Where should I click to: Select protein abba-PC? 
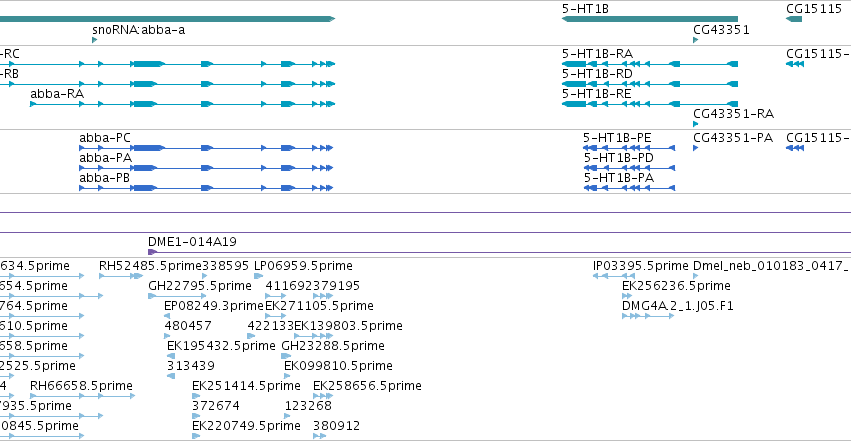point(206,148)
